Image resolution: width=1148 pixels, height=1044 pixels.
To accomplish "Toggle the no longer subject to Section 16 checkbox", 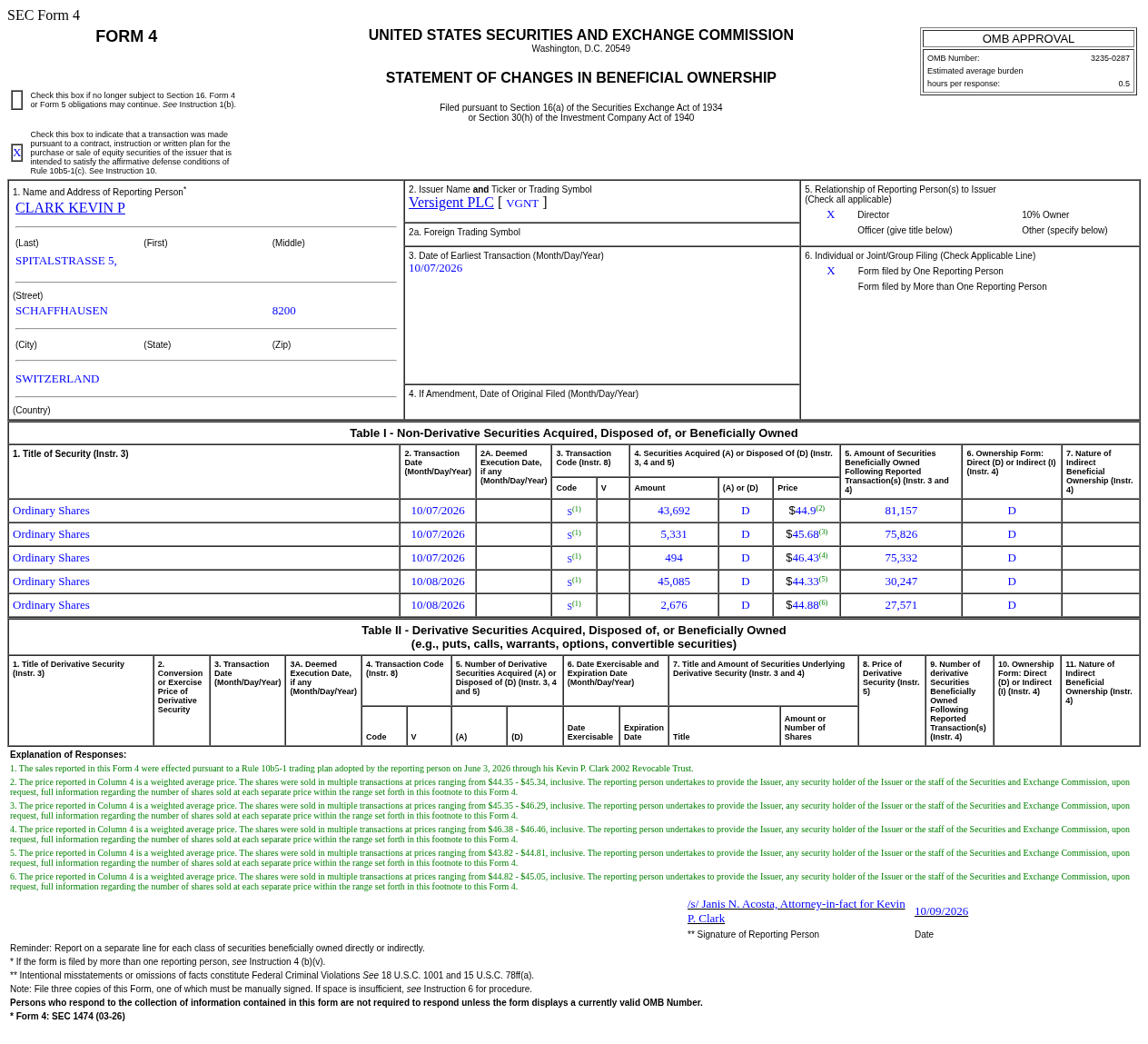I will 16,100.
